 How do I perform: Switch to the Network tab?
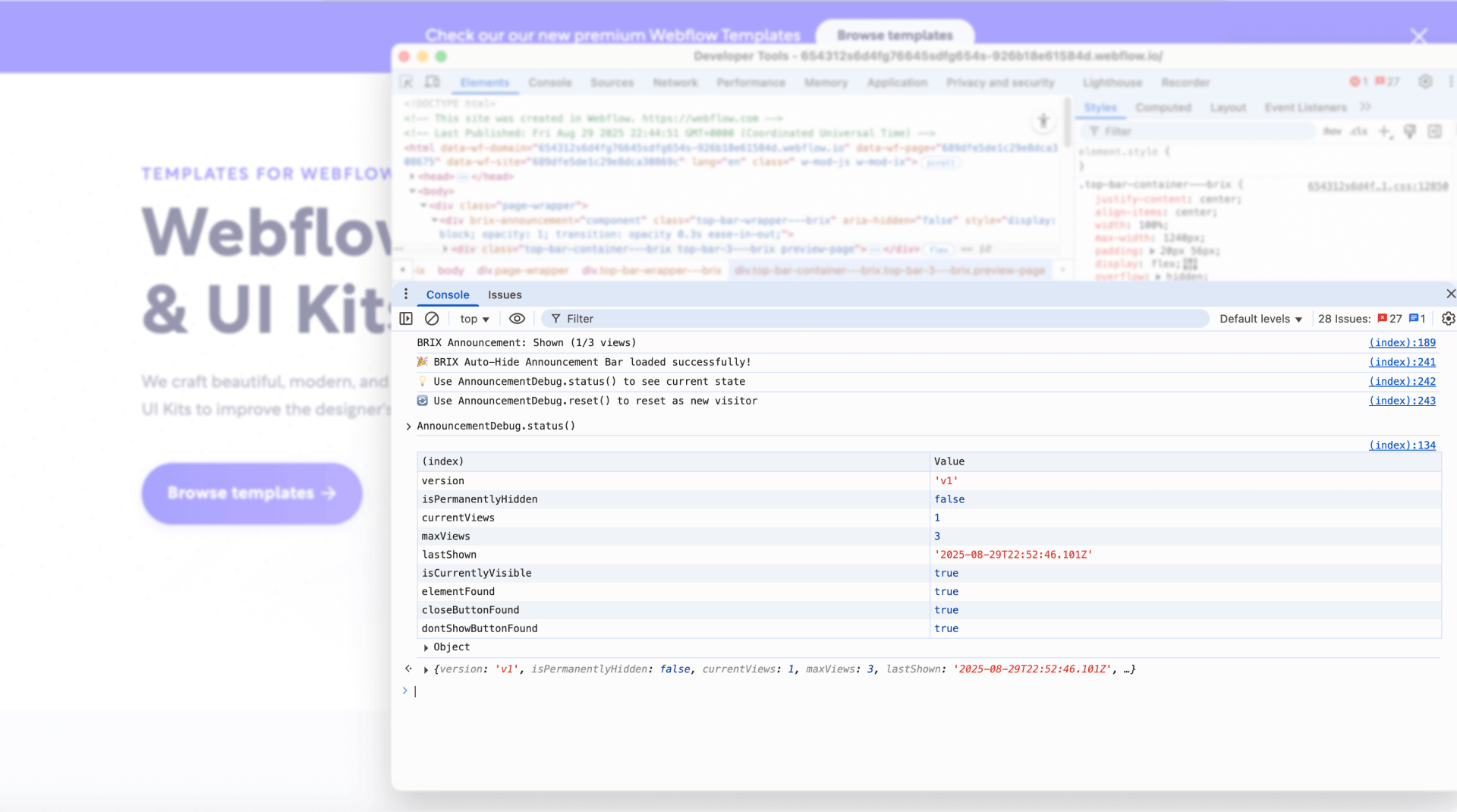(675, 82)
